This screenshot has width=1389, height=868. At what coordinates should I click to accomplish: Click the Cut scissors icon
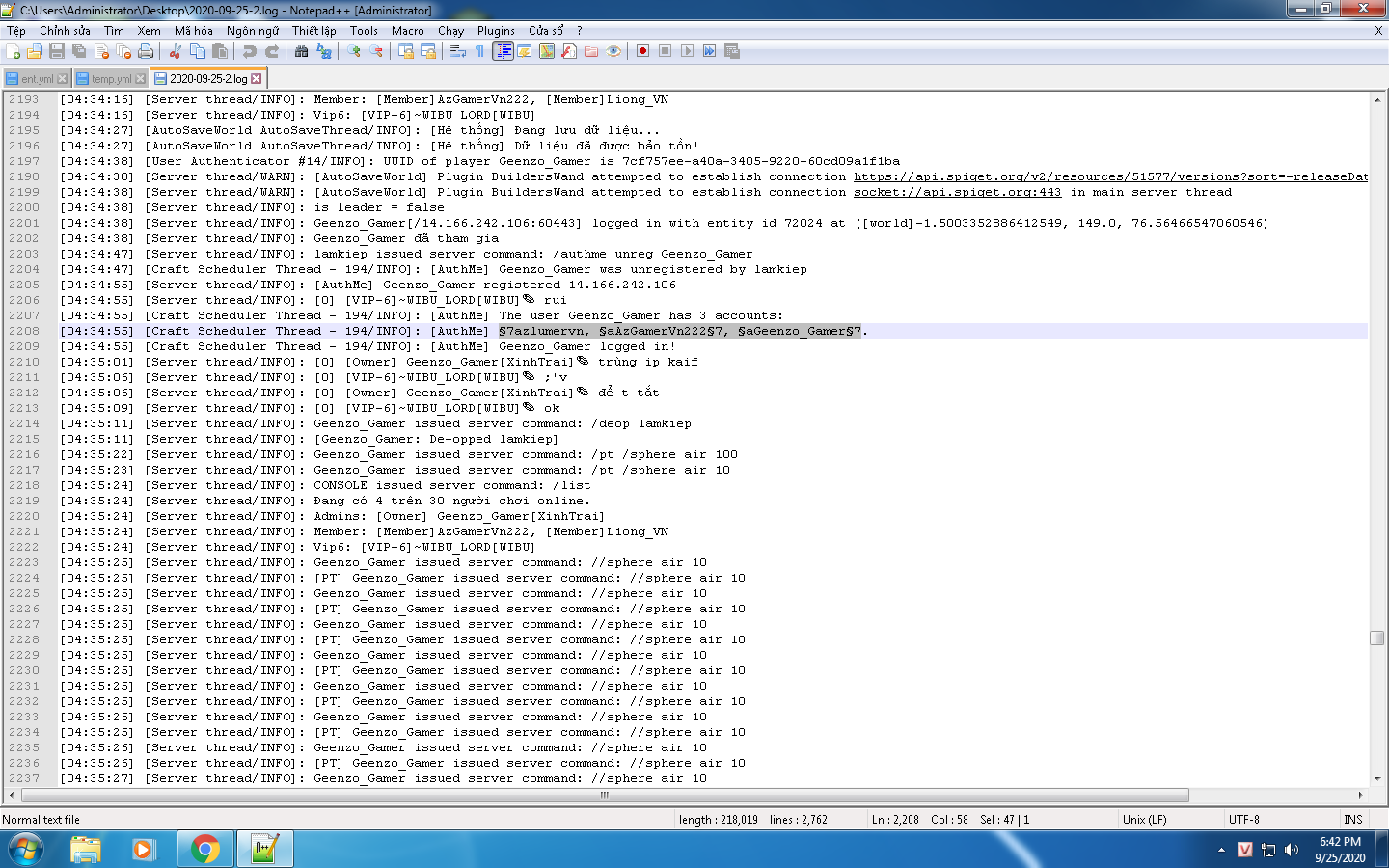coord(175,51)
